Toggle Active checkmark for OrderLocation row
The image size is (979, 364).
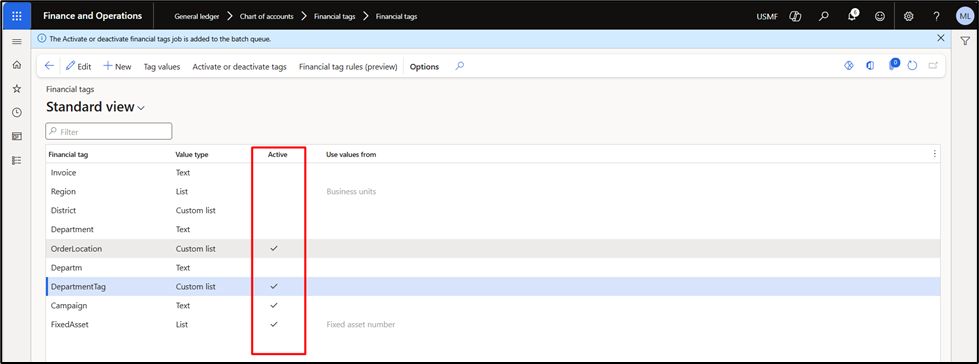click(x=273, y=248)
